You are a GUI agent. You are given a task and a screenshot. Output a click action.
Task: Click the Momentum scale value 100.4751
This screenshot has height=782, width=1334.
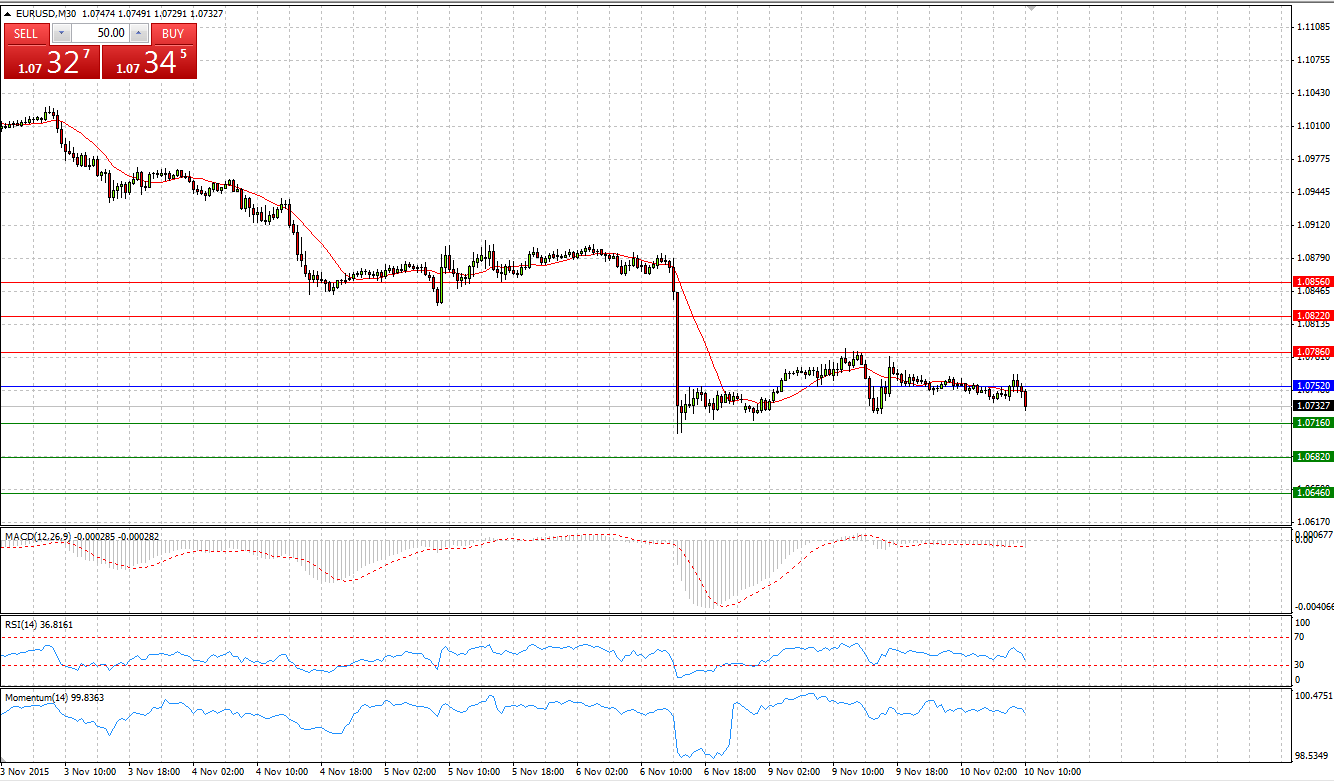click(x=1312, y=695)
